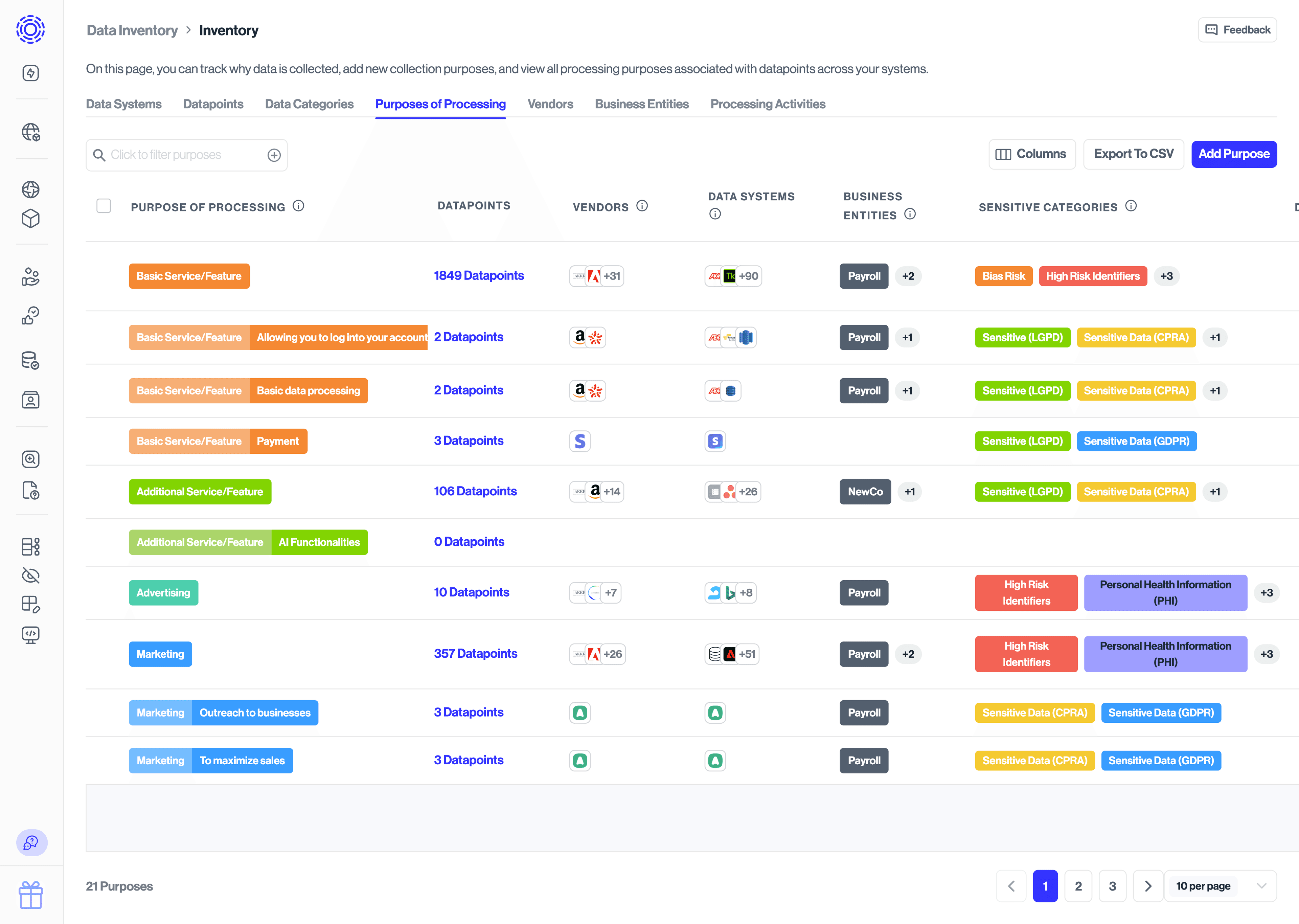Screen dimensions: 1299x924
Task: Open the Data Categories tab
Action: (x=309, y=104)
